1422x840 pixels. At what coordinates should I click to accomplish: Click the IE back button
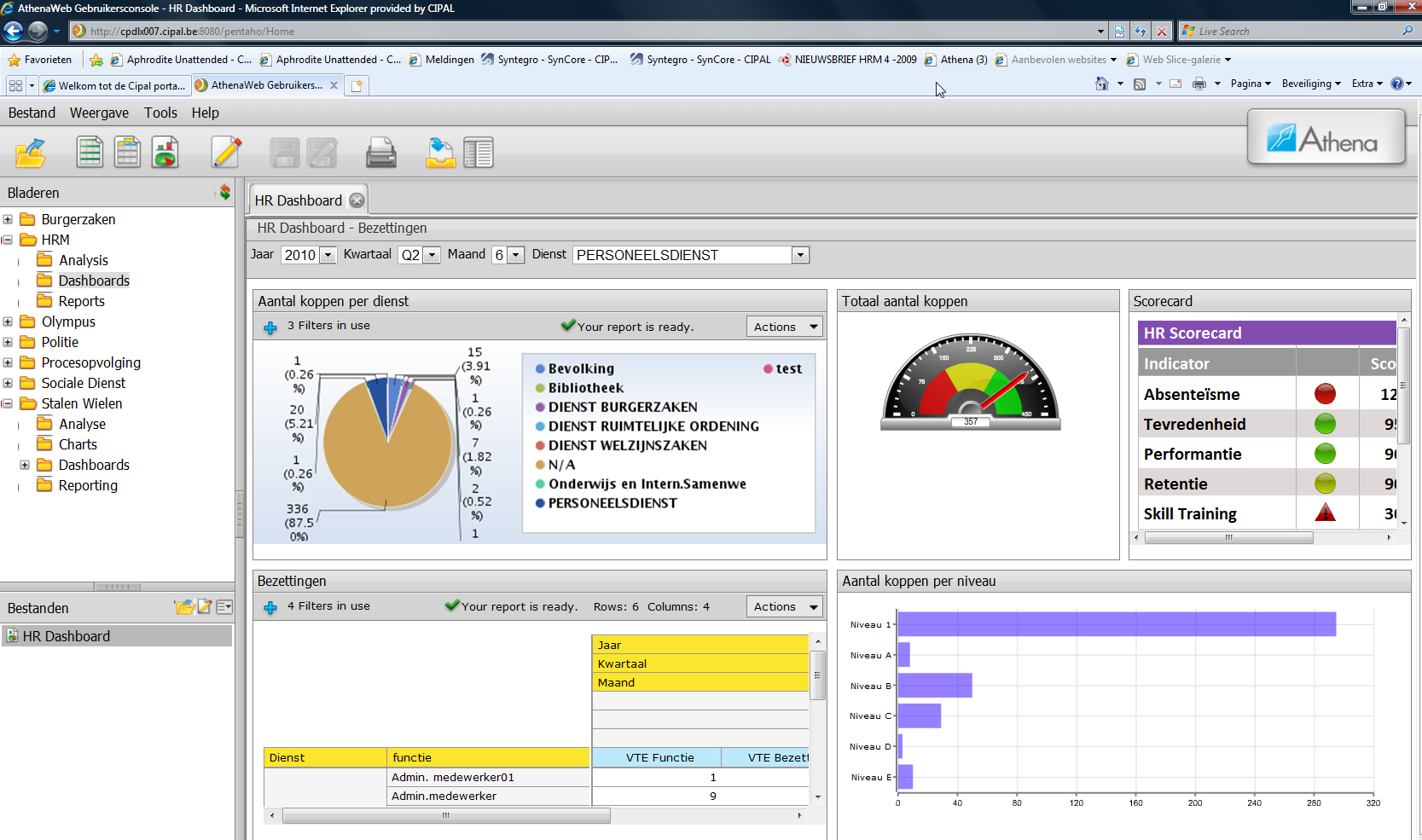[13, 32]
